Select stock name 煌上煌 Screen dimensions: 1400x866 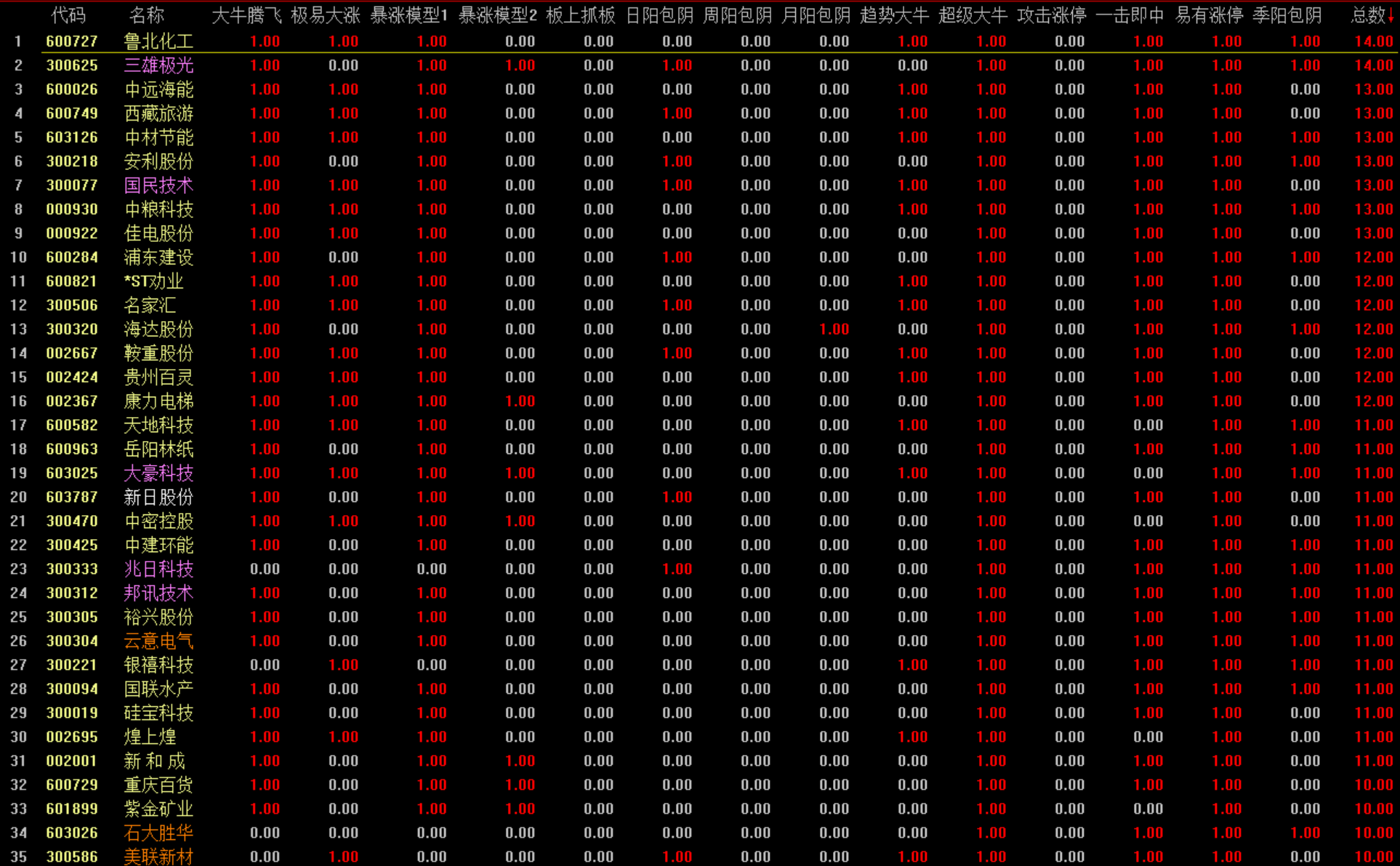150,737
